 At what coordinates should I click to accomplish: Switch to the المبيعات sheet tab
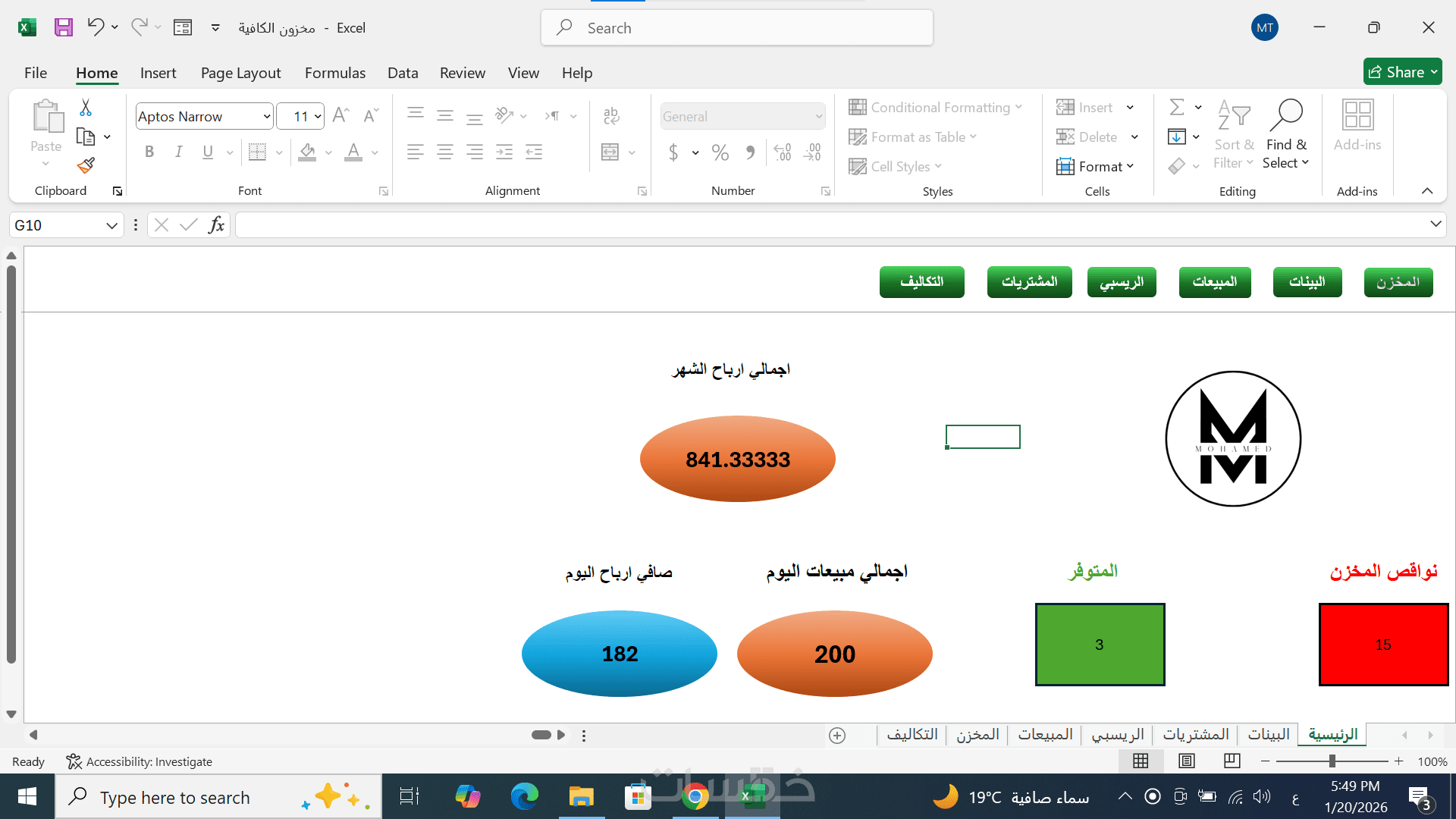pyautogui.click(x=1044, y=734)
